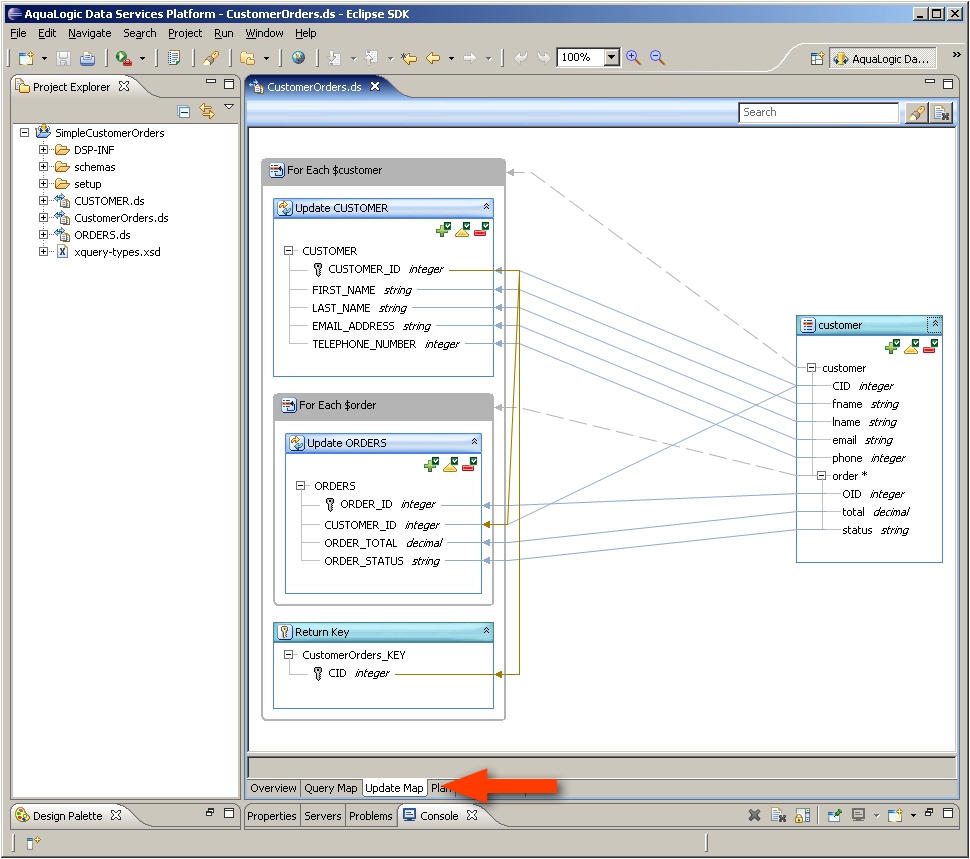Image resolution: width=970 pixels, height=859 pixels.
Task: Open the File menu
Action: (18, 33)
